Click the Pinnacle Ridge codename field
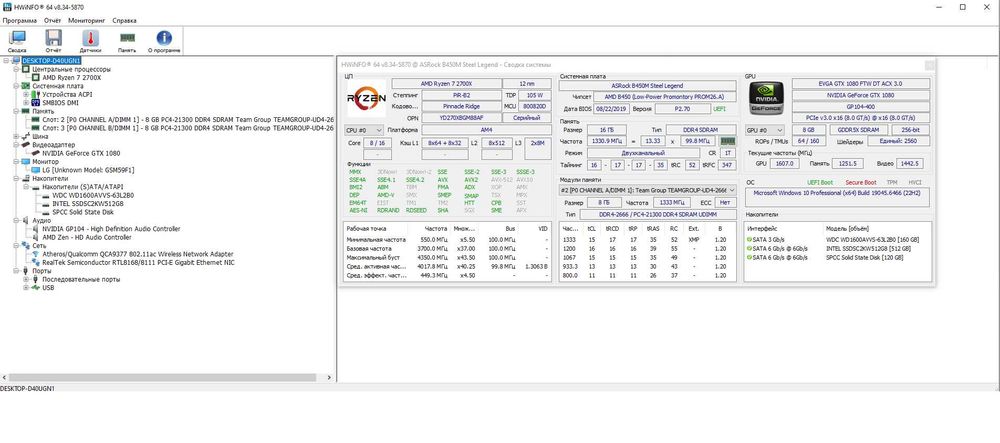Screen dimensions: 1000x443 [461, 106]
